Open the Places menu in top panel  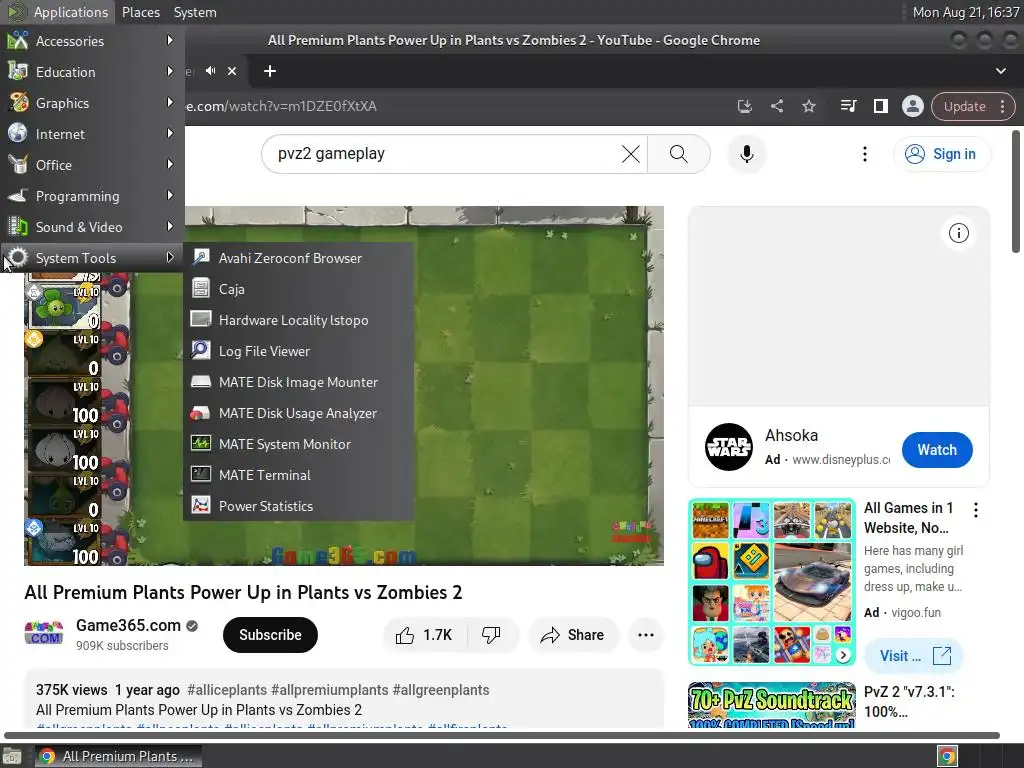[x=140, y=12]
